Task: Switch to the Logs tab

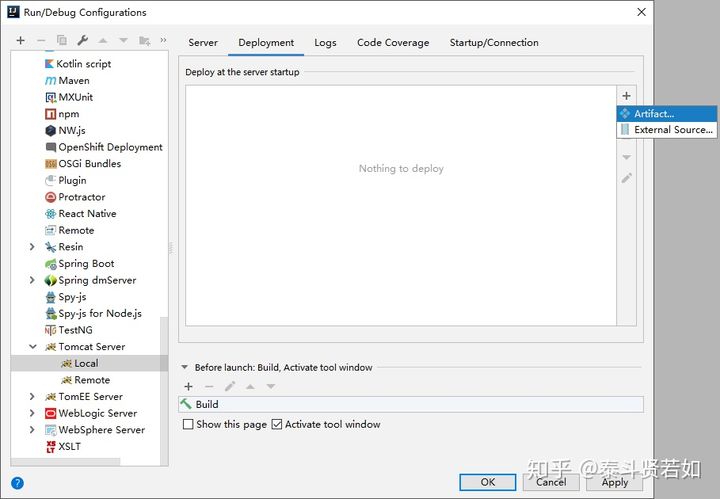Action: 325,43
